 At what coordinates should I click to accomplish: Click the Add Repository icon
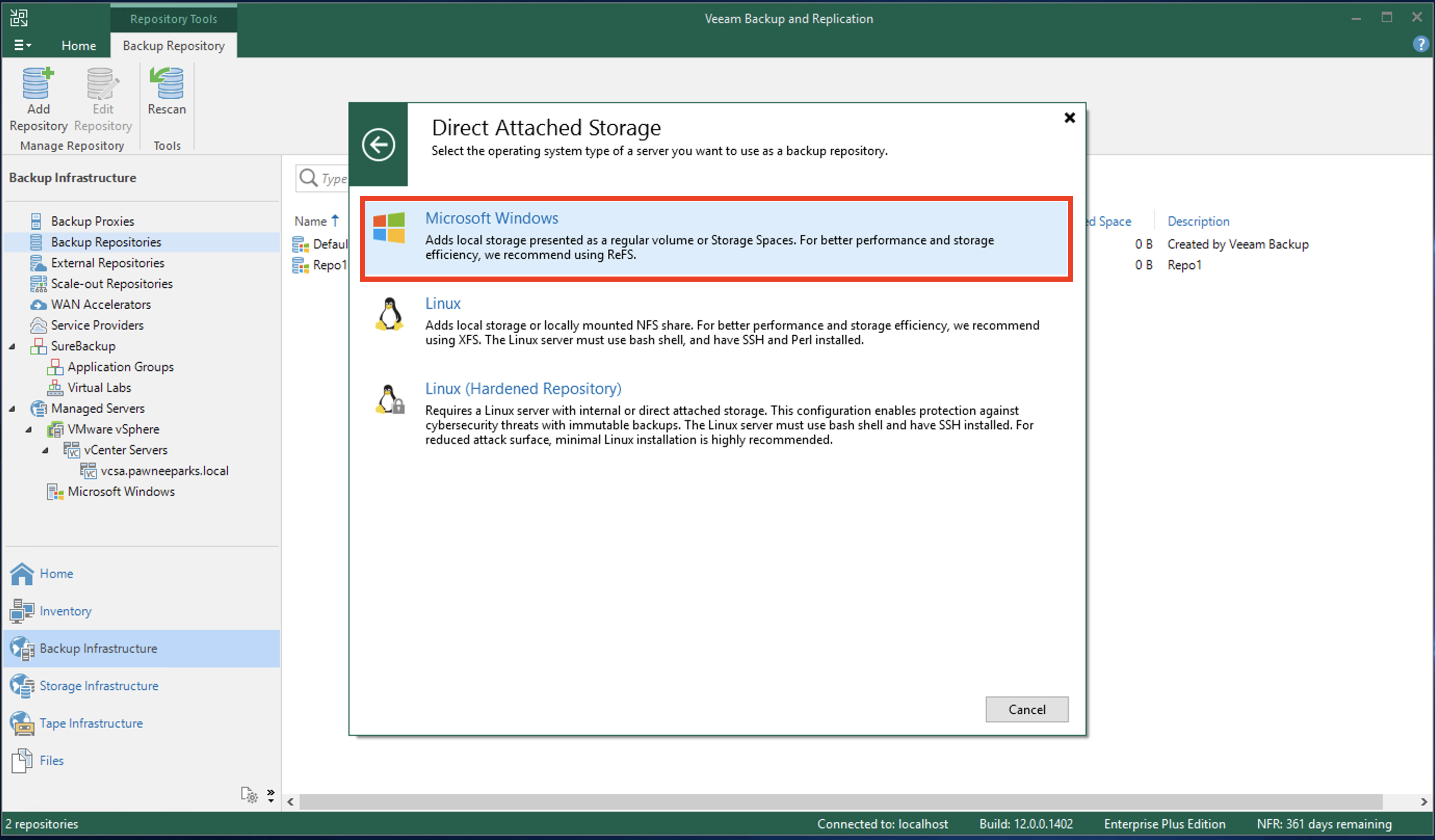[x=38, y=83]
